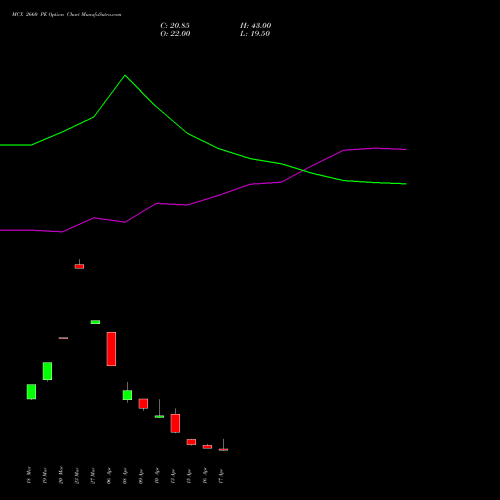Click the close value C: 20.85
Viewport: 500px width, 500px height.
[175, 26]
